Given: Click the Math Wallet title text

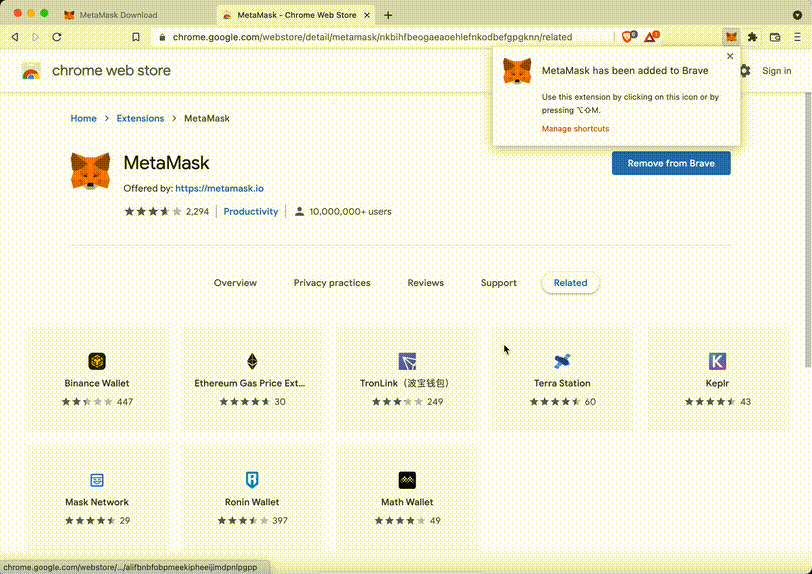Looking at the screenshot, I should (x=407, y=502).
